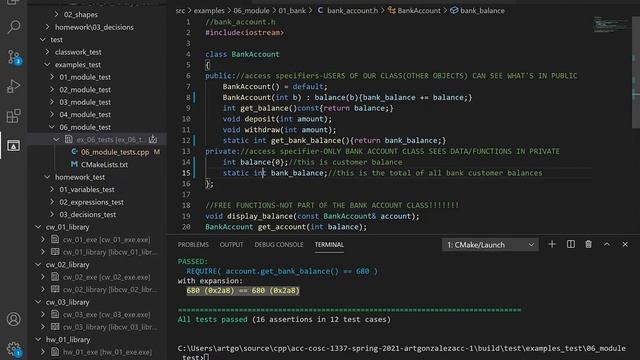Open the CMake view in activity bar
The width and height of the screenshot is (640, 360).
(x=13, y=145)
